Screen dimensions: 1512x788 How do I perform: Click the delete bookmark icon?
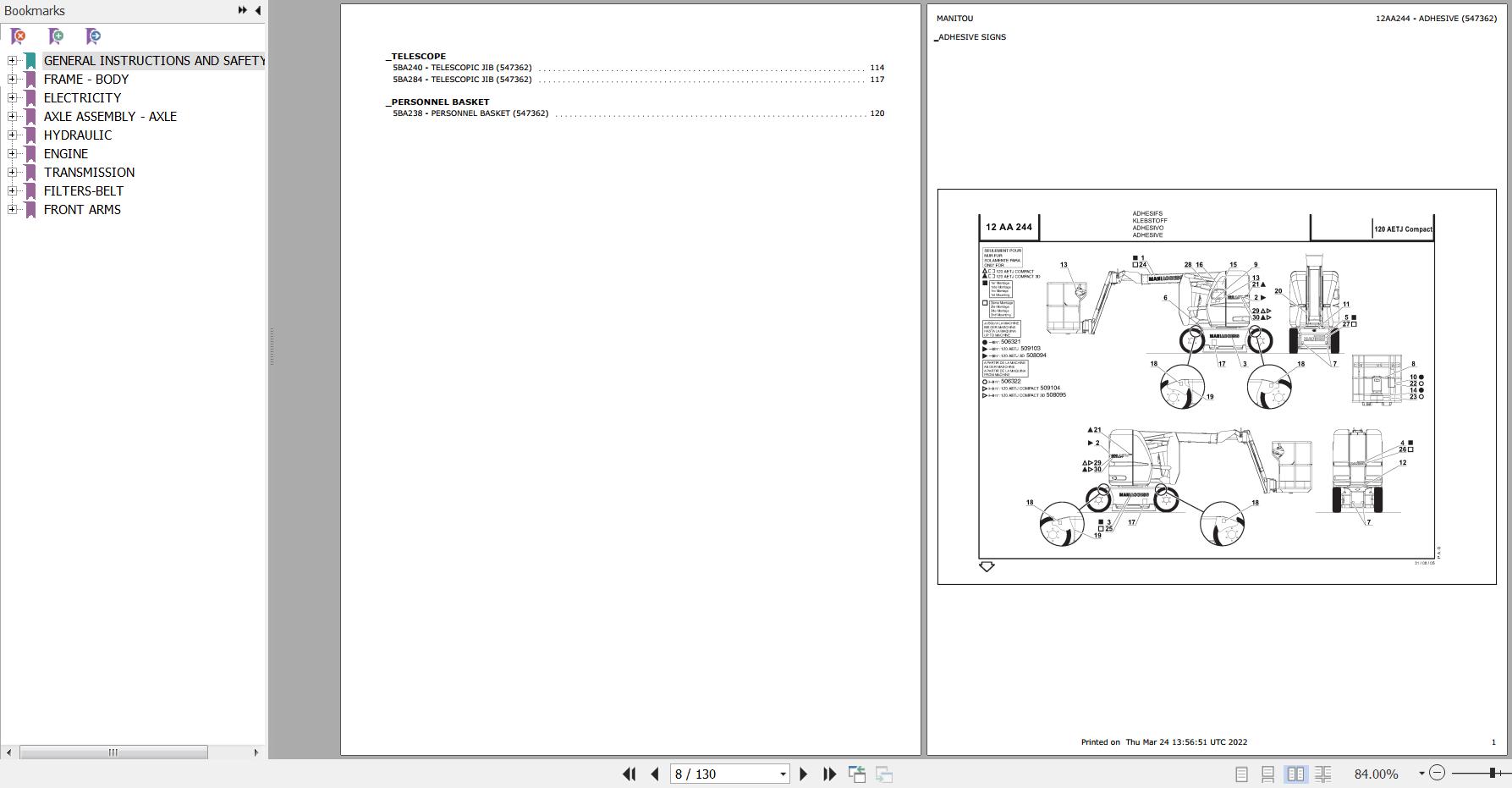[18, 36]
